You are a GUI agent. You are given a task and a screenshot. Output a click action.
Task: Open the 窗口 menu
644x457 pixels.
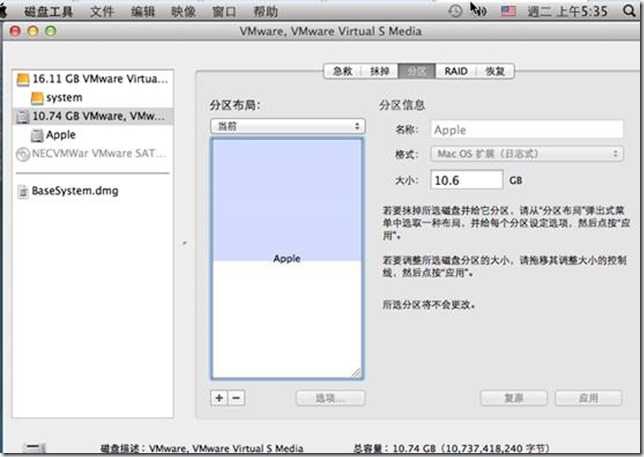coord(224,11)
